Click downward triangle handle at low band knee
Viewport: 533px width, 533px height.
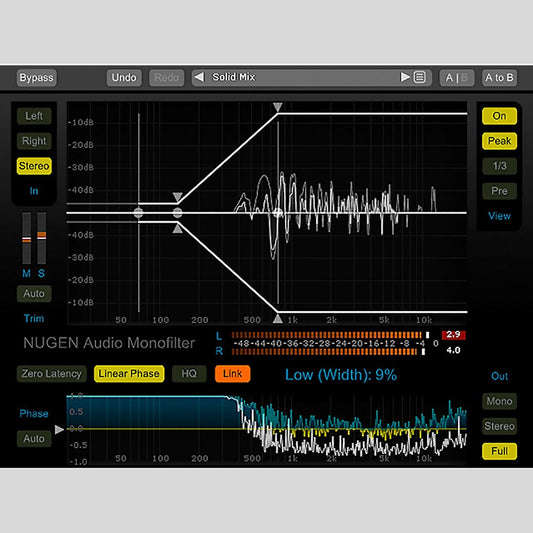(x=177, y=197)
